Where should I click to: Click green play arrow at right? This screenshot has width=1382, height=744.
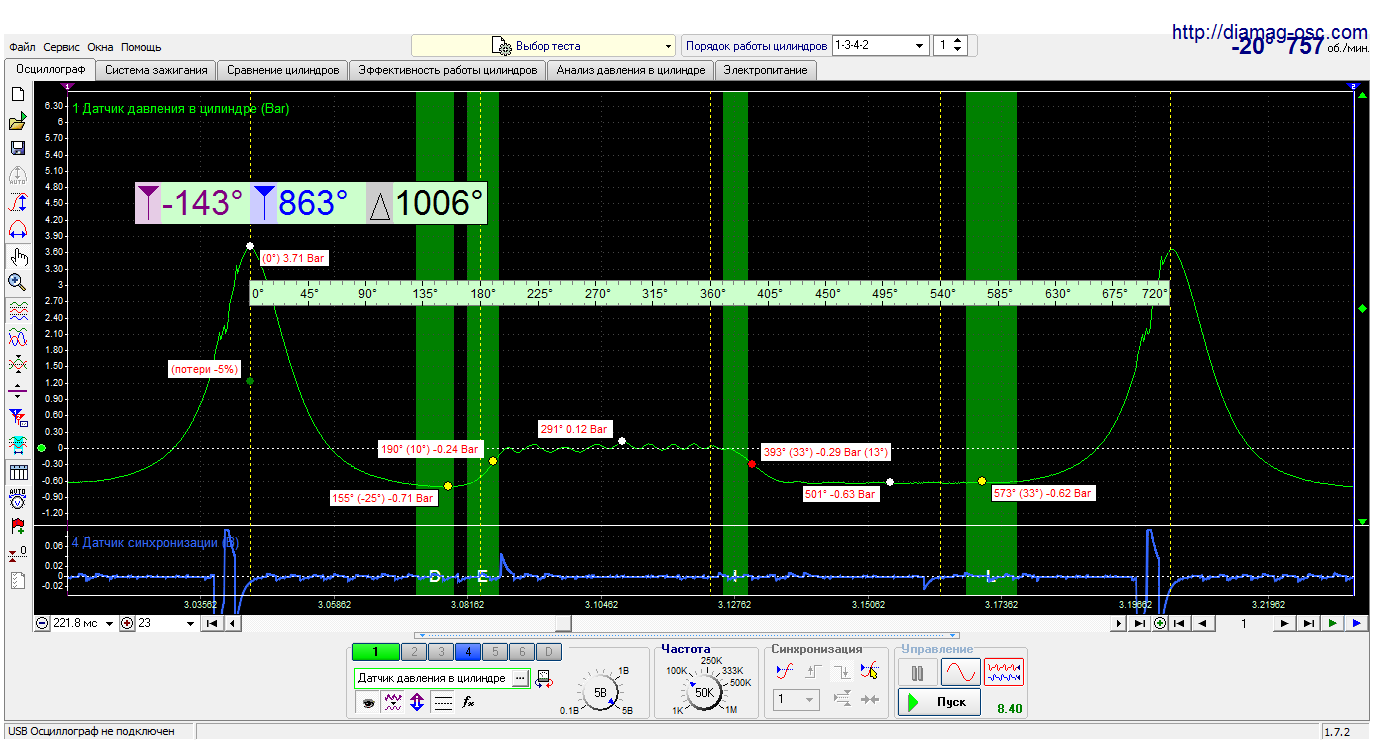[x=1333, y=623]
